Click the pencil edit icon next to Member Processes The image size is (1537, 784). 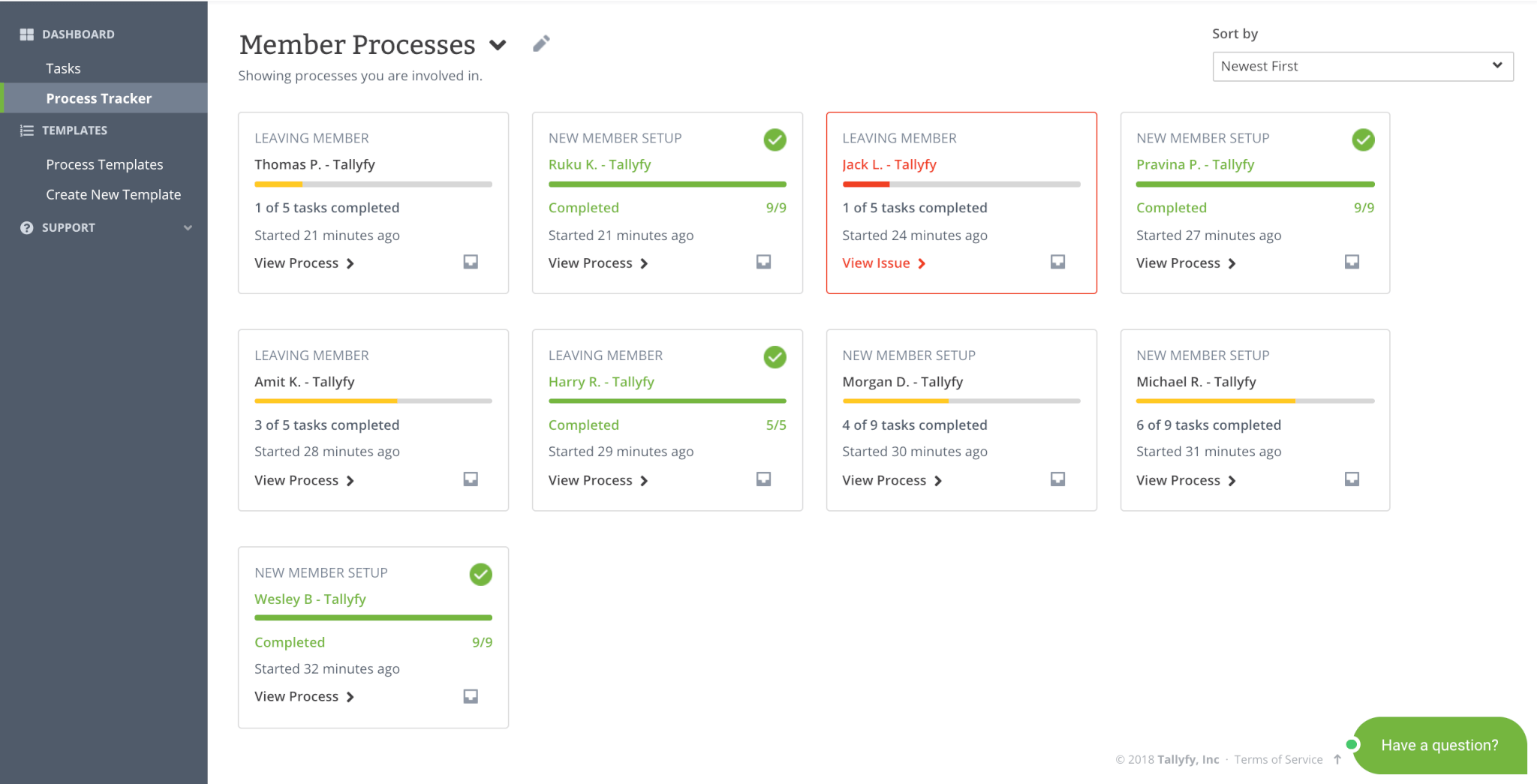click(541, 44)
